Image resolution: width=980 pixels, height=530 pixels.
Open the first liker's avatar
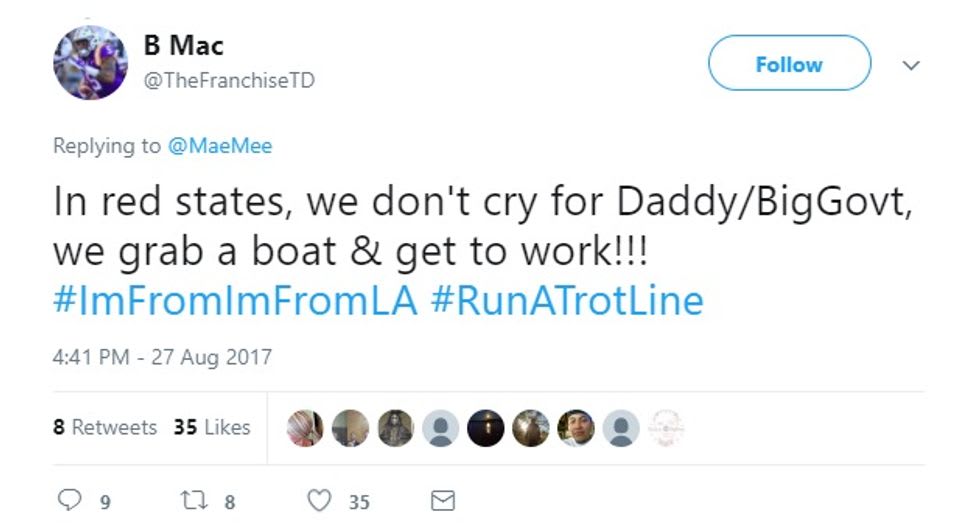(x=305, y=428)
